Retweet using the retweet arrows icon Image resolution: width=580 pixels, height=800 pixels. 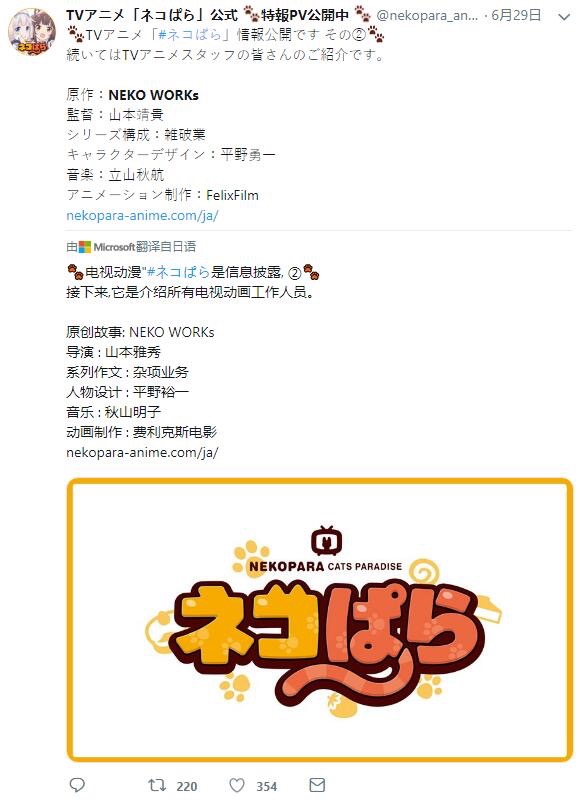[x=157, y=785]
